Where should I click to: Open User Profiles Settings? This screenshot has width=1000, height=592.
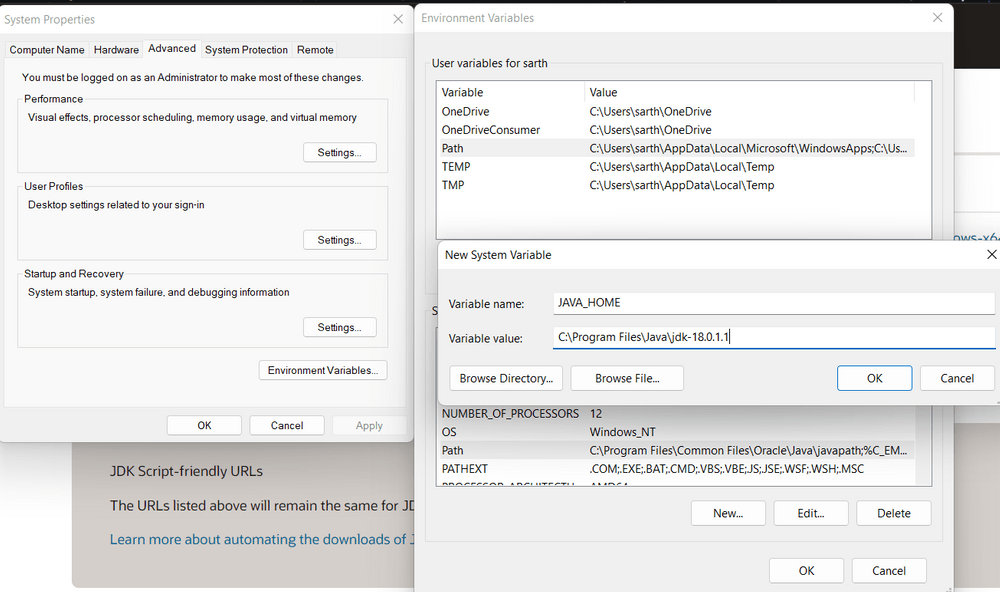341,239
